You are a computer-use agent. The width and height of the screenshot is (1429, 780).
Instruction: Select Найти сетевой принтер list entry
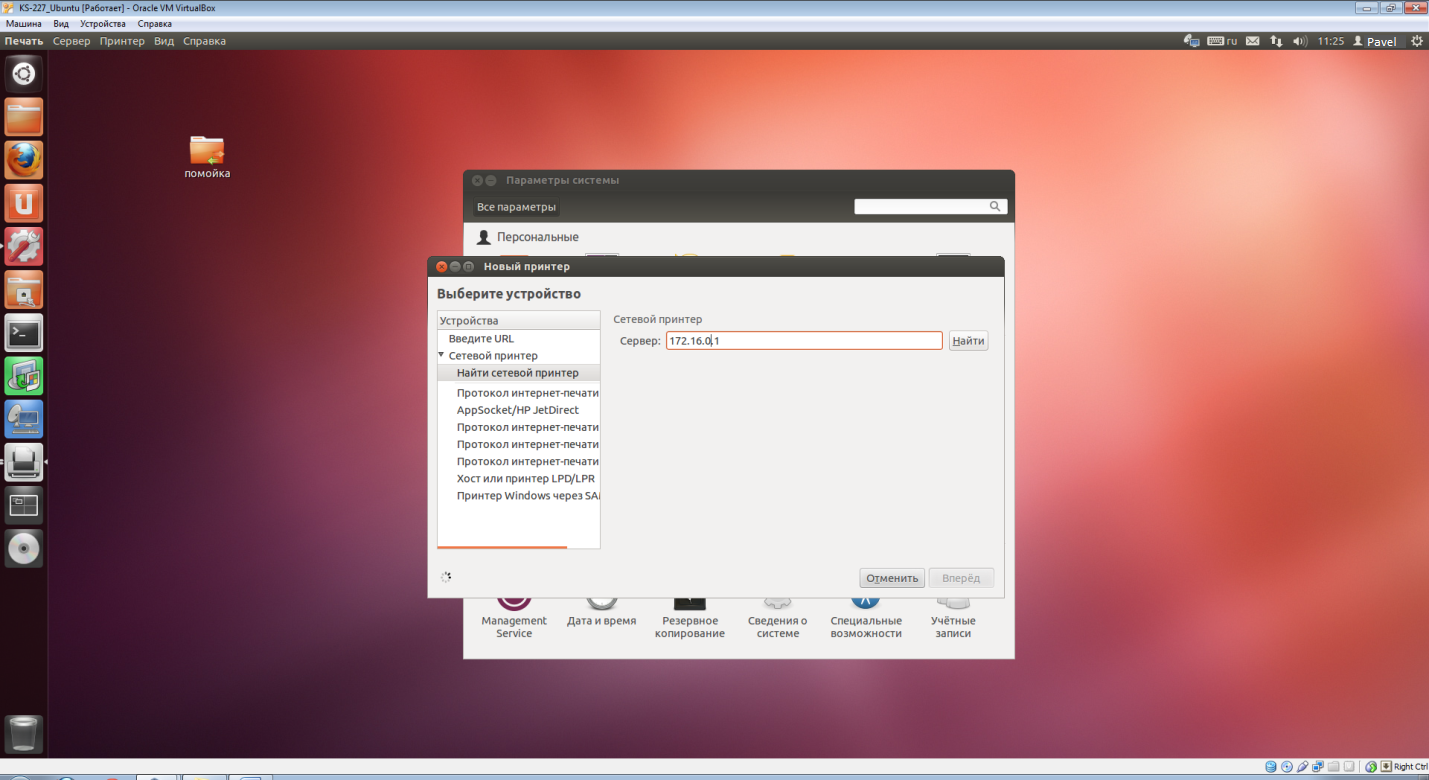pos(518,373)
